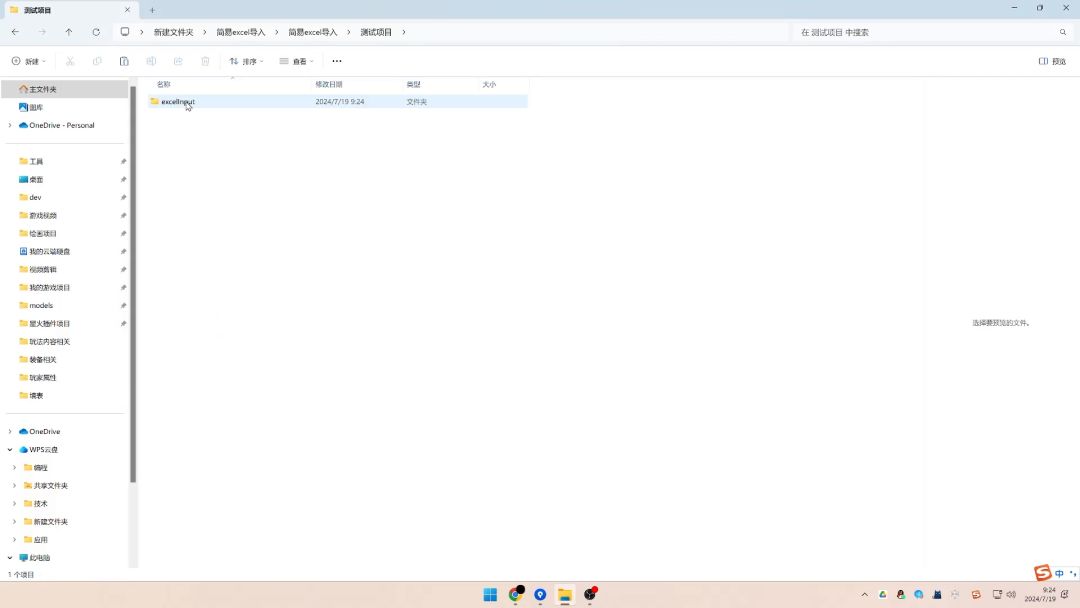Go up one folder level
Viewport: 1080px width, 608px height.
click(69, 32)
